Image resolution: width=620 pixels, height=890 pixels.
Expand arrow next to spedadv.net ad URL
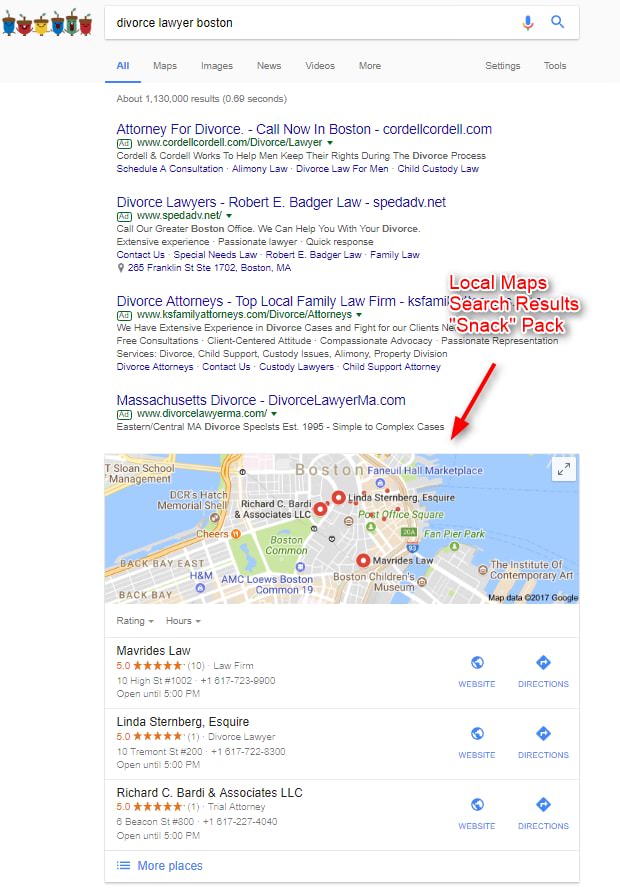click(229, 216)
